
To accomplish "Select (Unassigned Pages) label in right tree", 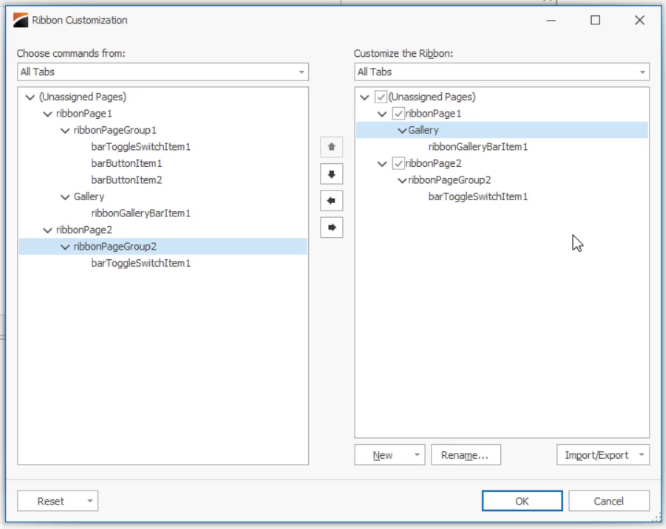I will point(432,97).
